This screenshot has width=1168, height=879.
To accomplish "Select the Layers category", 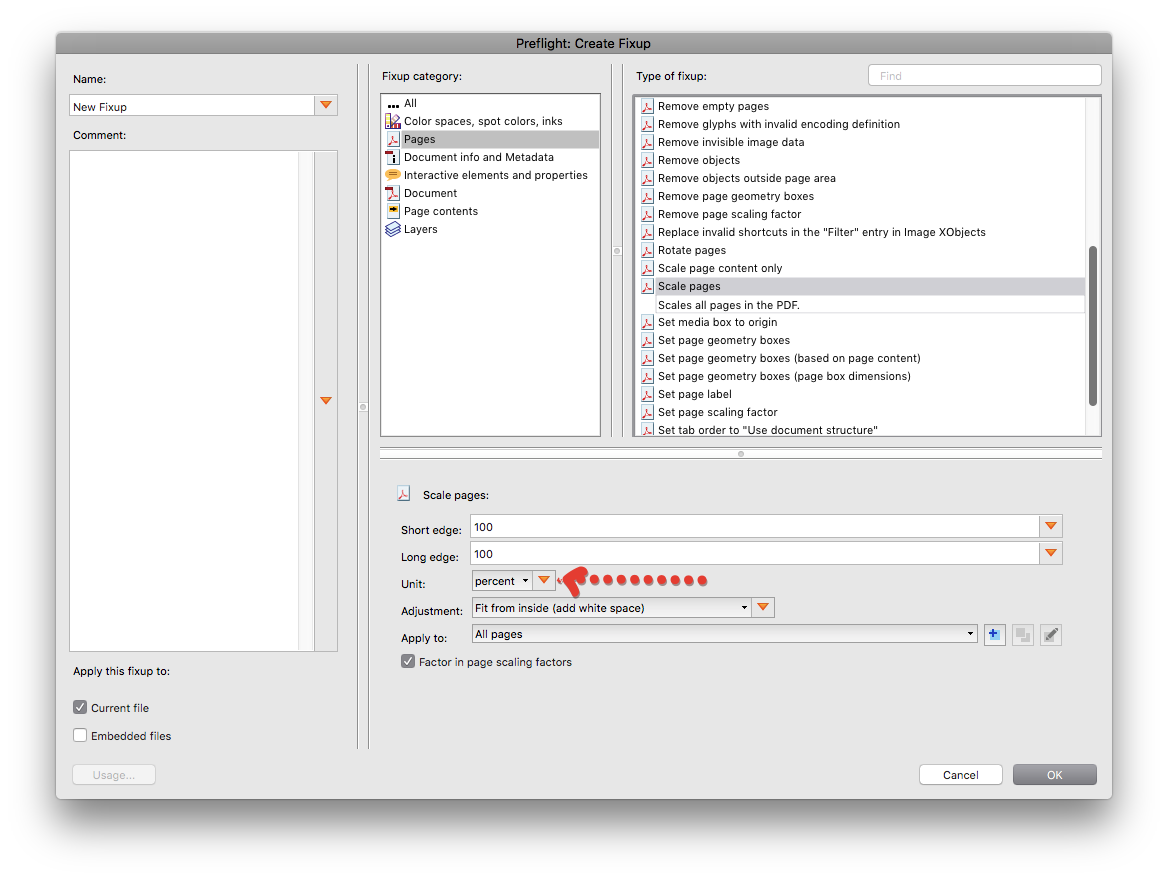I will (x=420, y=229).
